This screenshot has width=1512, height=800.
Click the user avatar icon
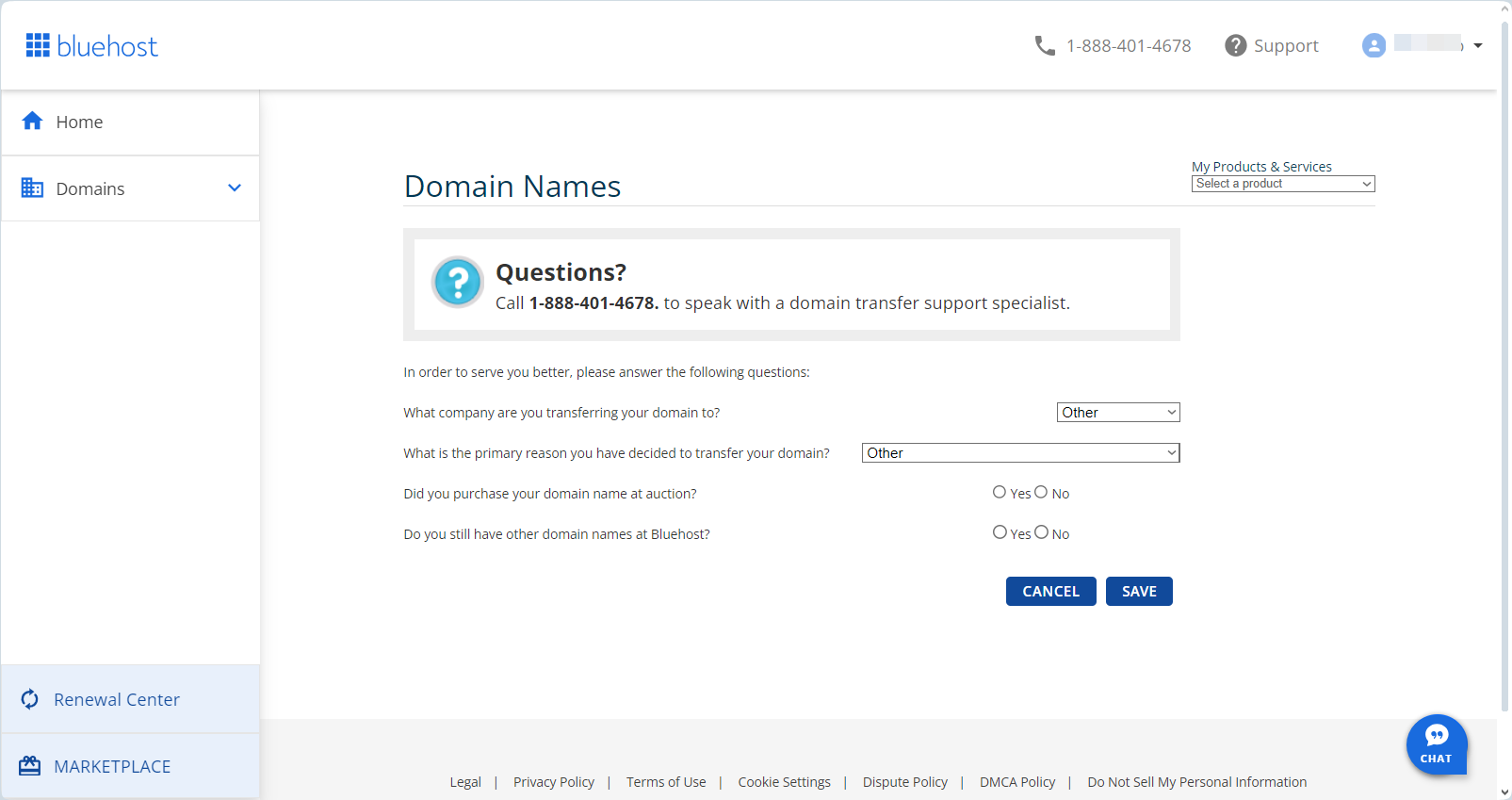[1374, 45]
